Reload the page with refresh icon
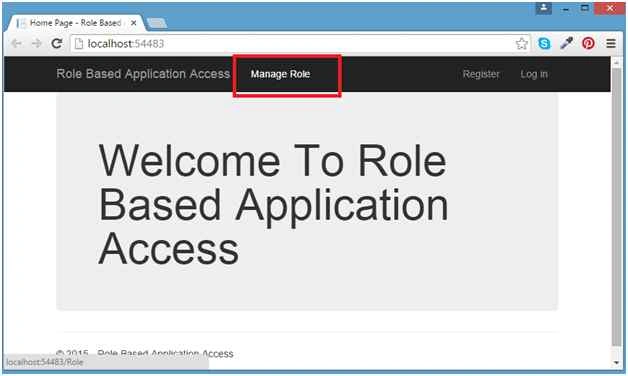 coord(57,43)
